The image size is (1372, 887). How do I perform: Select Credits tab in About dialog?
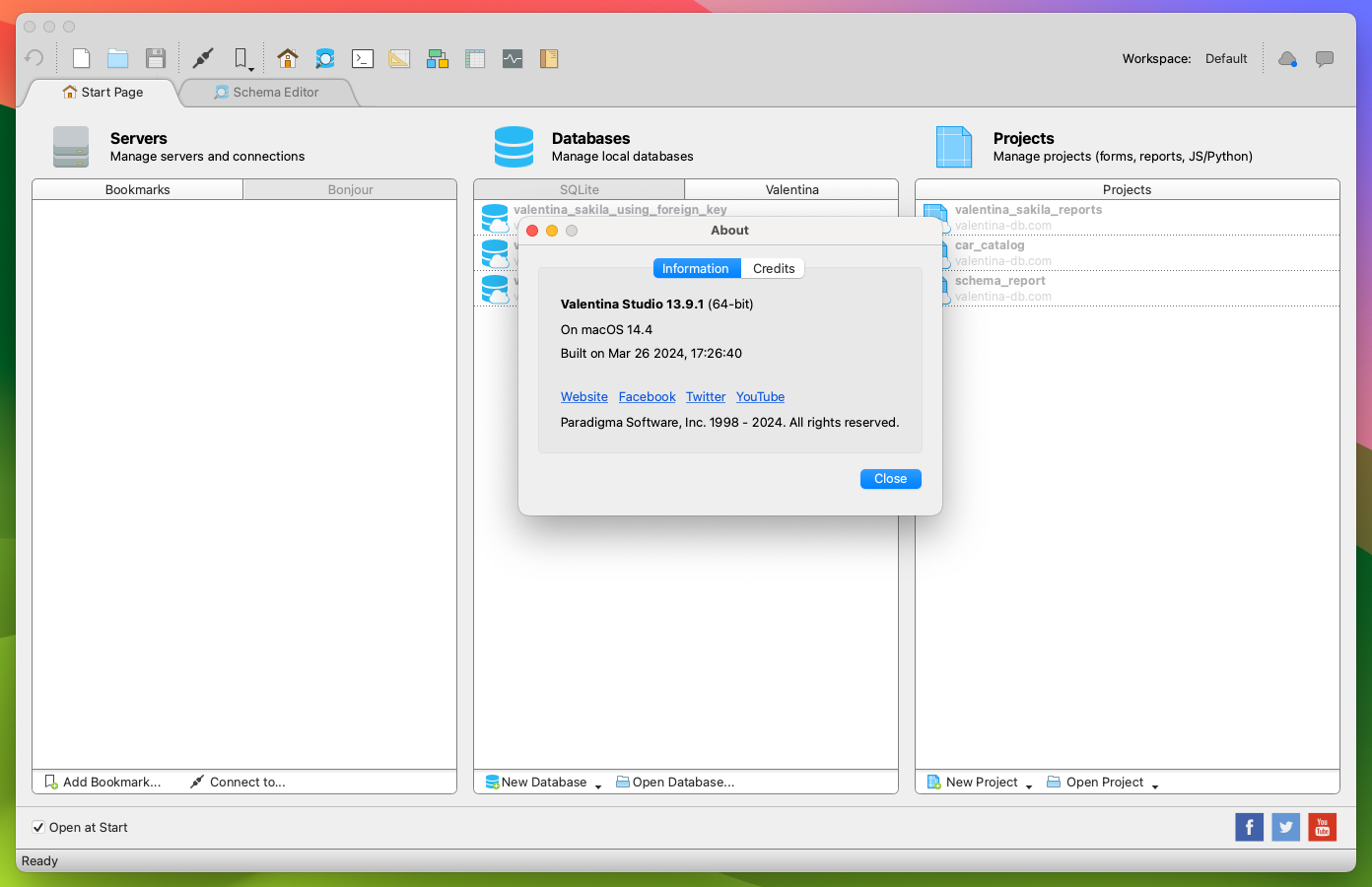point(774,268)
